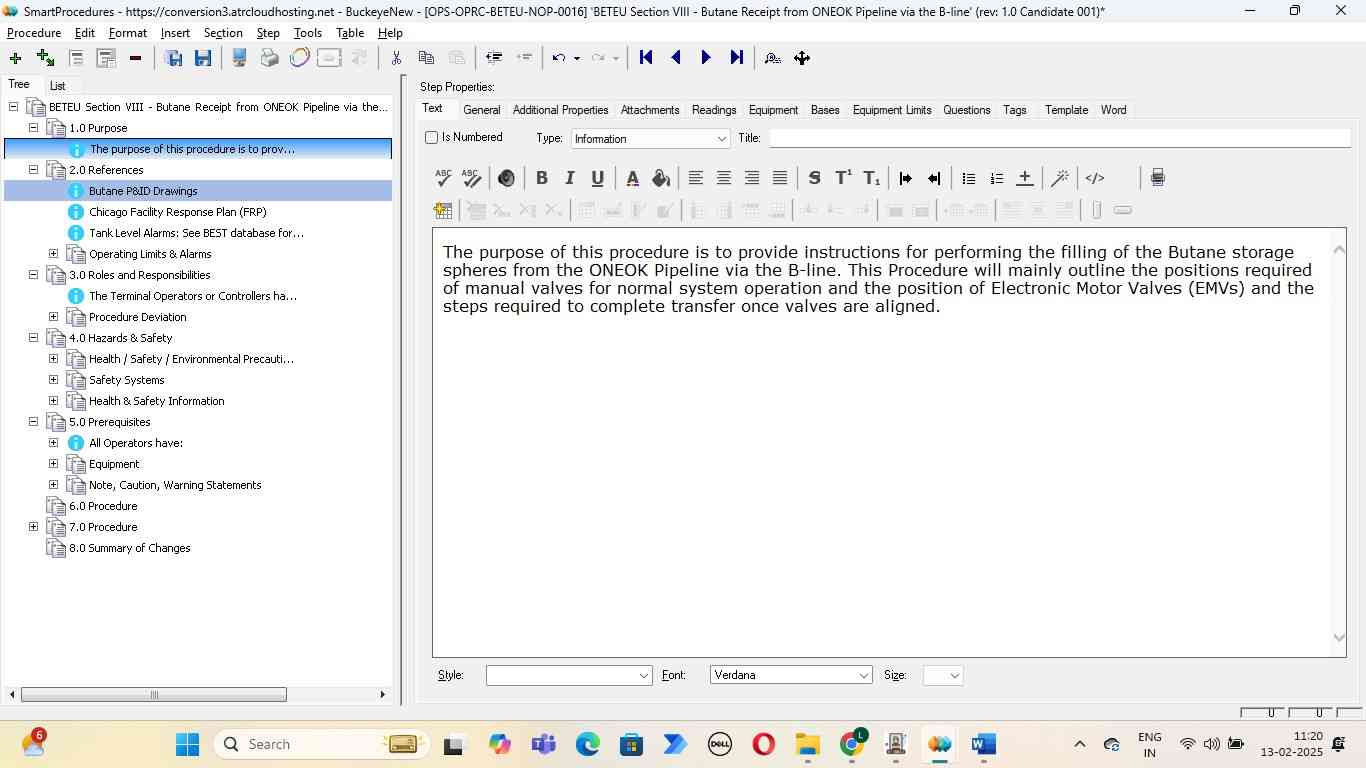Viewport: 1366px width, 768px height.
Task: Switch to the List view tab
Action: 58,86
